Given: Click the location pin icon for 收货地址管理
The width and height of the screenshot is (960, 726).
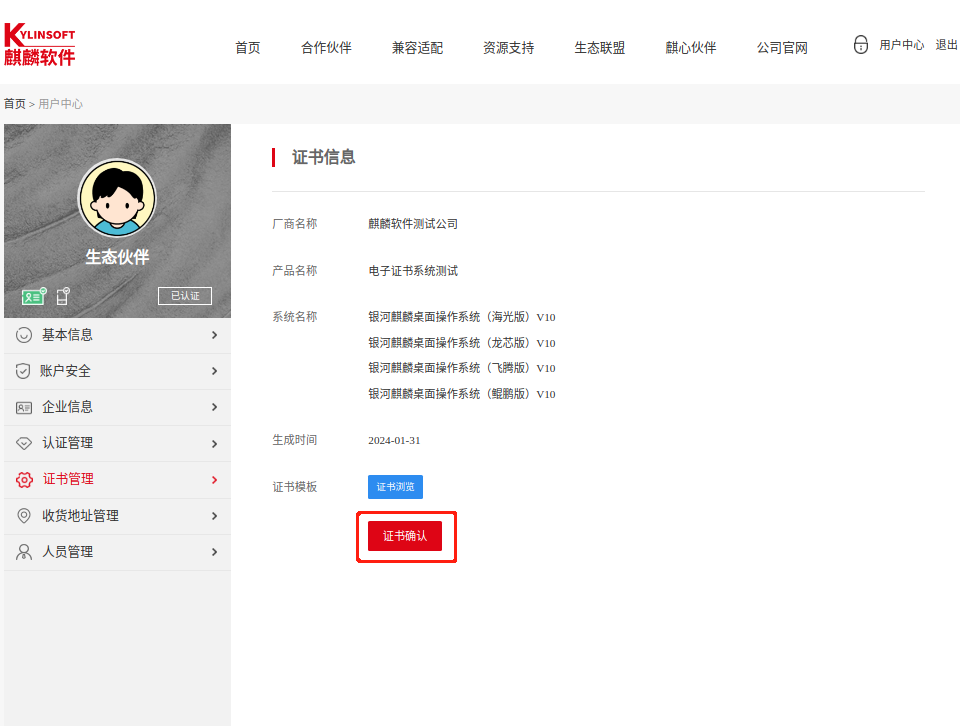Looking at the screenshot, I should coord(24,516).
